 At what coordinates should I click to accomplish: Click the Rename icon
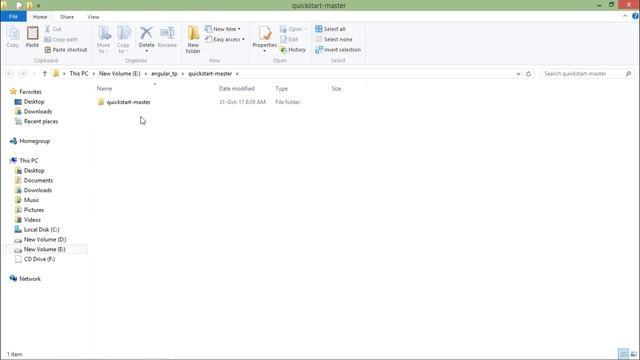click(x=167, y=33)
